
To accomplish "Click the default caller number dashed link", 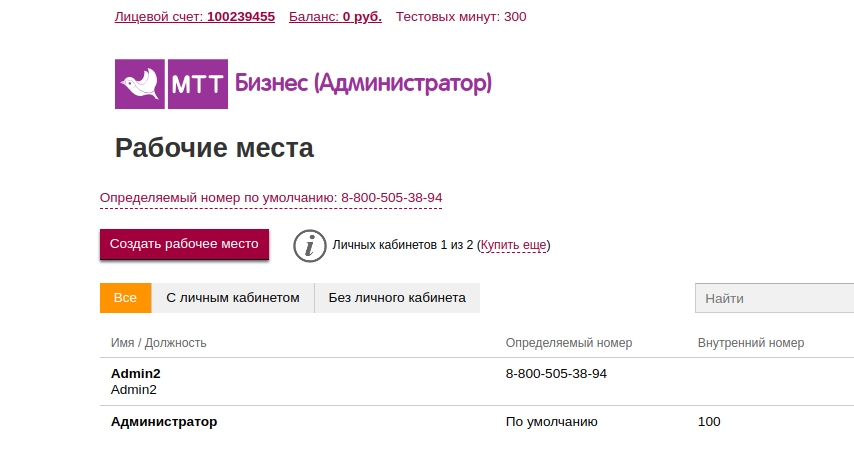I will [271, 198].
